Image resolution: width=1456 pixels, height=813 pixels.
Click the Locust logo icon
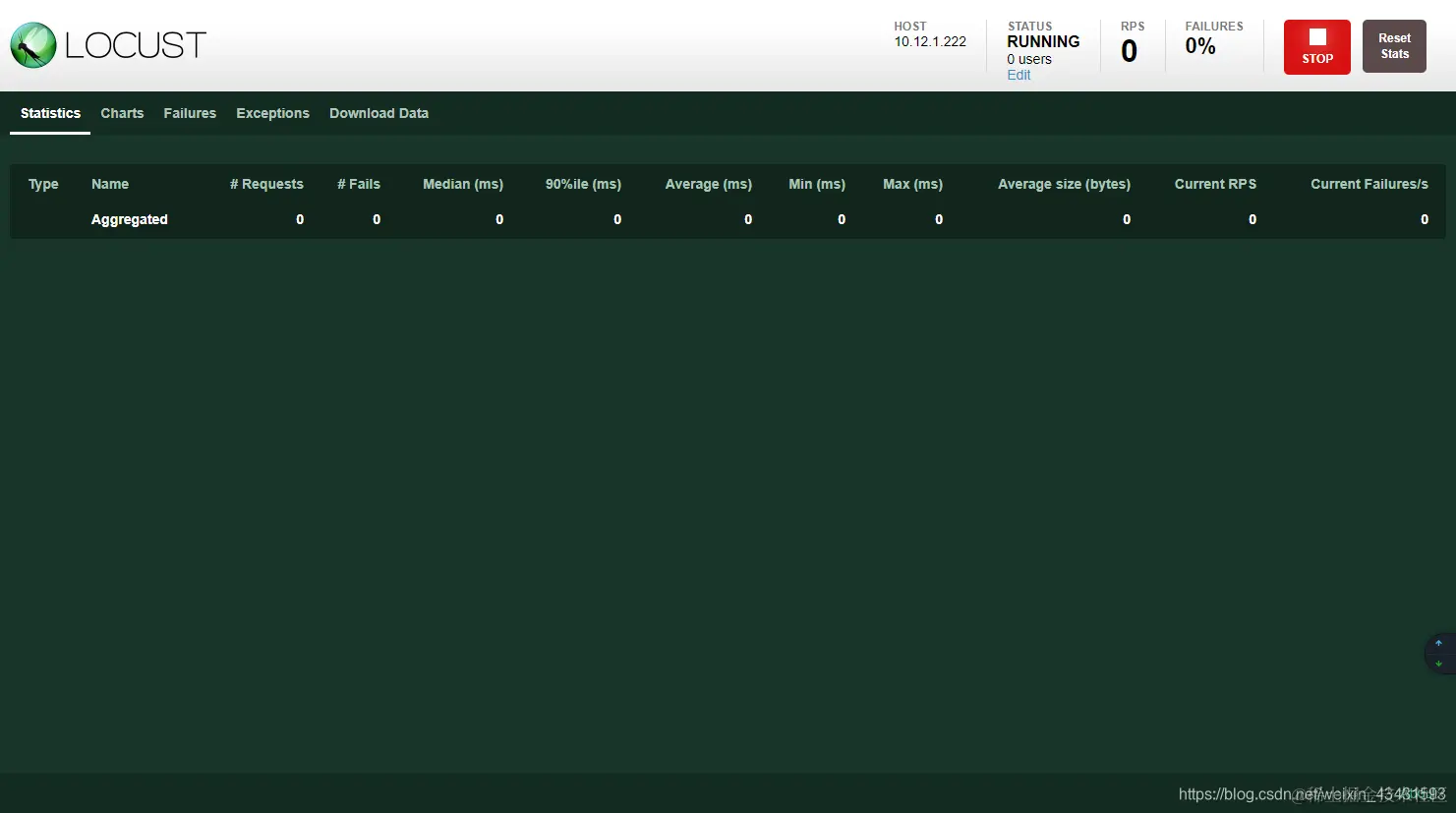pos(33,45)
